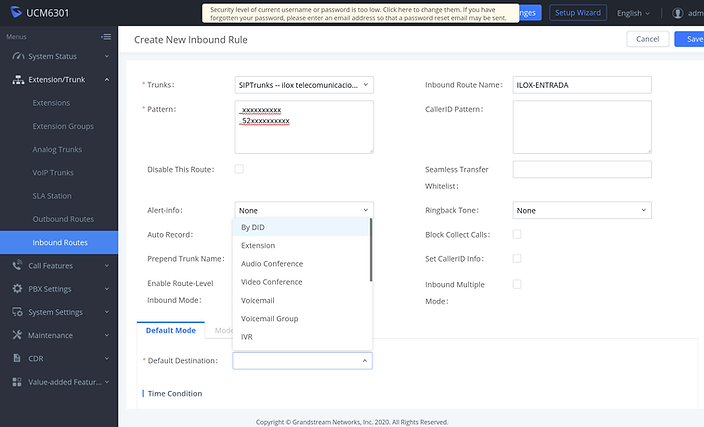
Task: Open the English language selector
Action: coord(633,13)
